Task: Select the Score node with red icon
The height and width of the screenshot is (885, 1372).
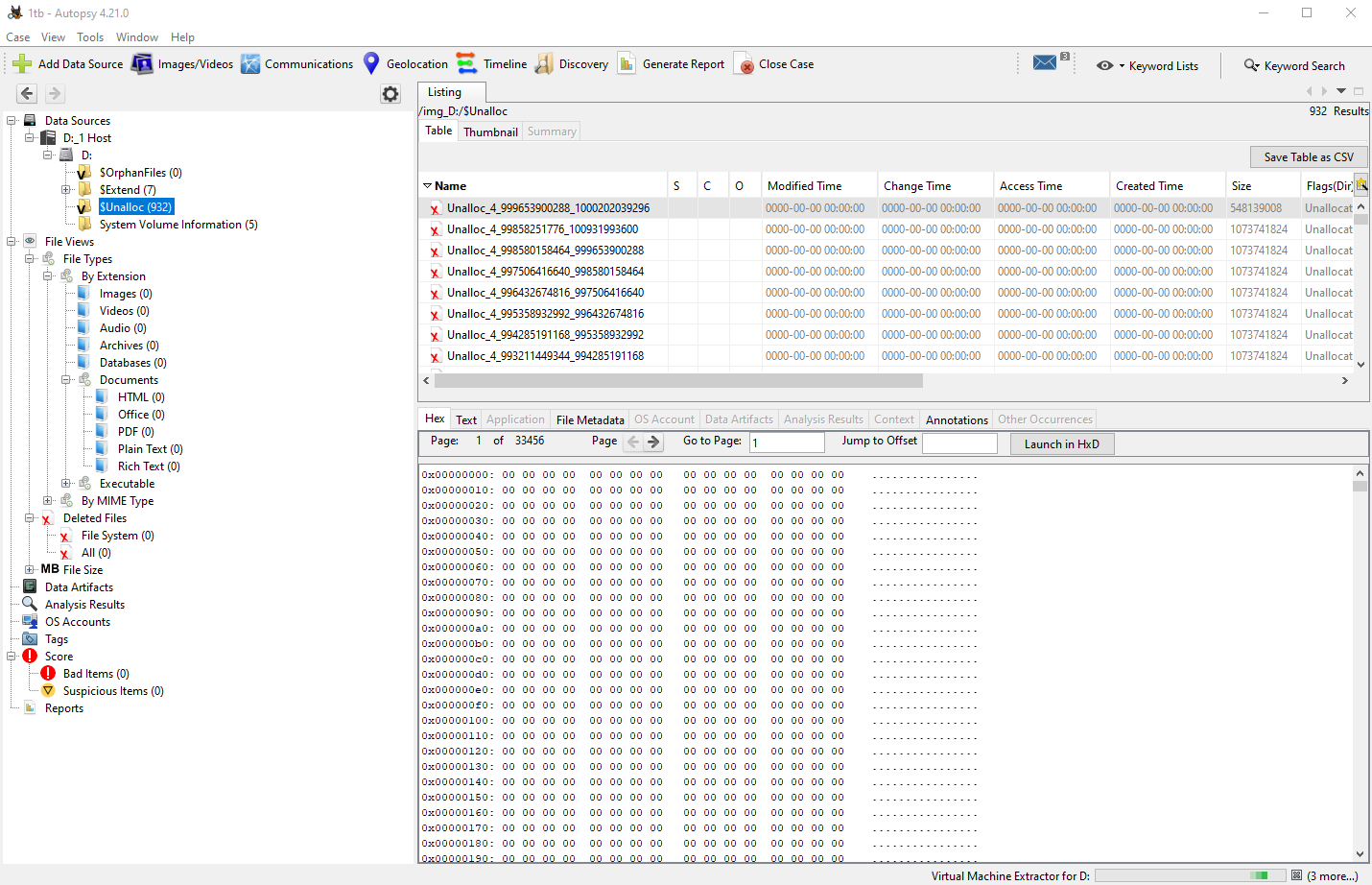Action: coord(59,657)
